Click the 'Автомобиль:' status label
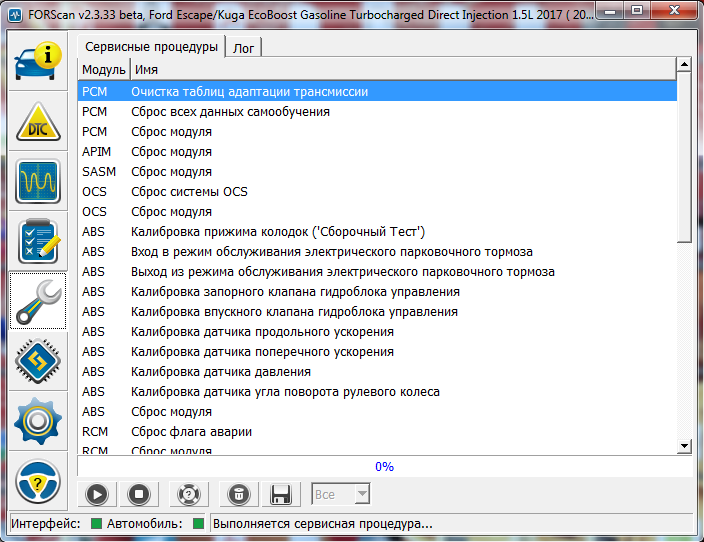Screen dimensions: 704x542 (x=145, y=524)
